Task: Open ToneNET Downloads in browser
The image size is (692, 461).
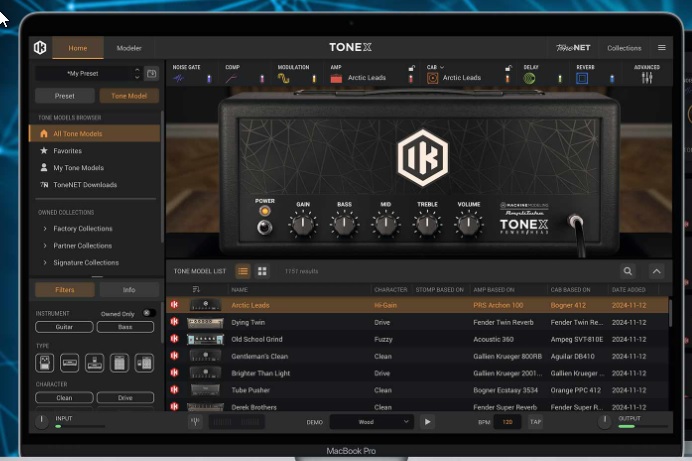Action: tap(94, 184)
